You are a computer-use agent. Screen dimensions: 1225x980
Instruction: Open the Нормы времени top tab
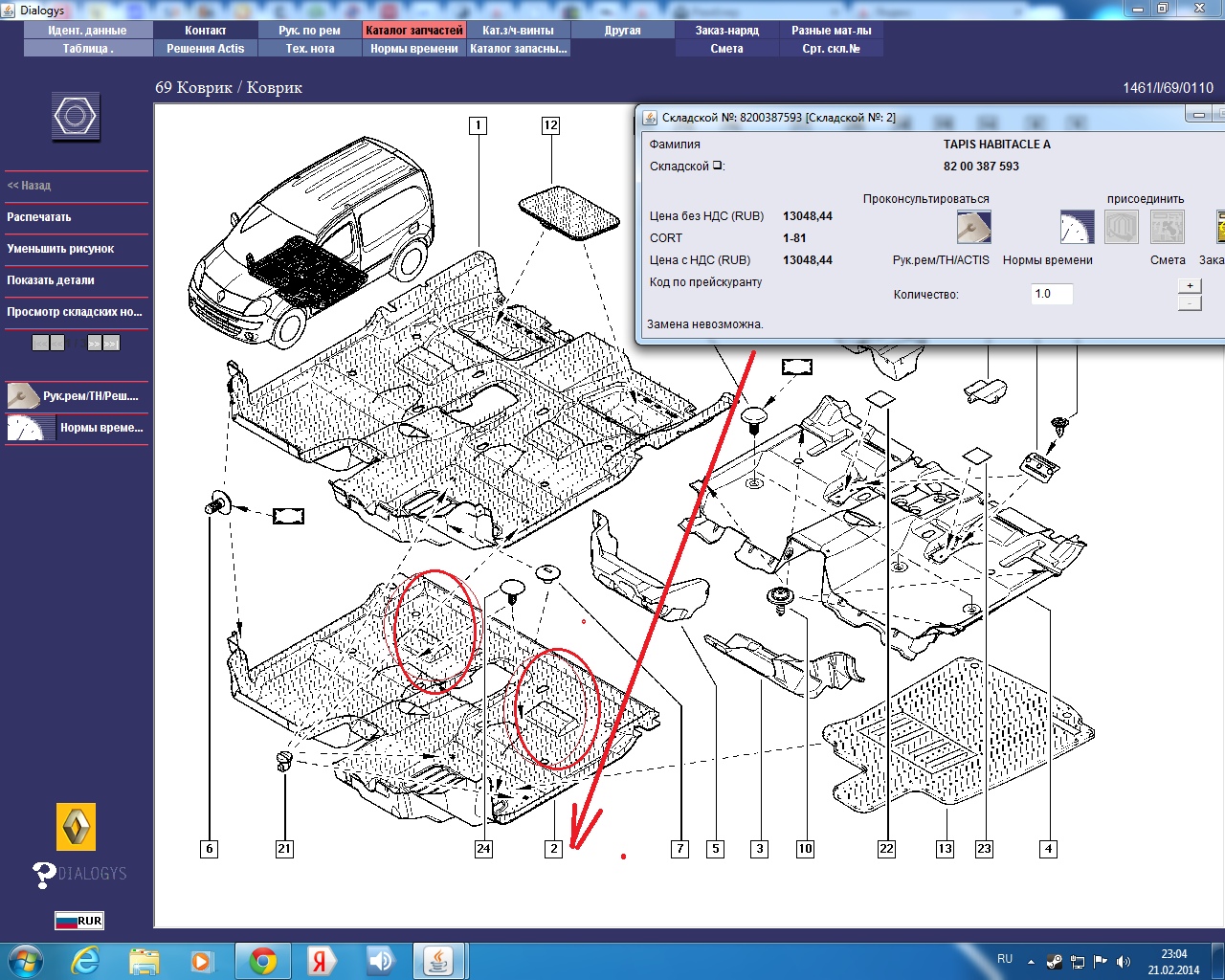tap(414, 49)
